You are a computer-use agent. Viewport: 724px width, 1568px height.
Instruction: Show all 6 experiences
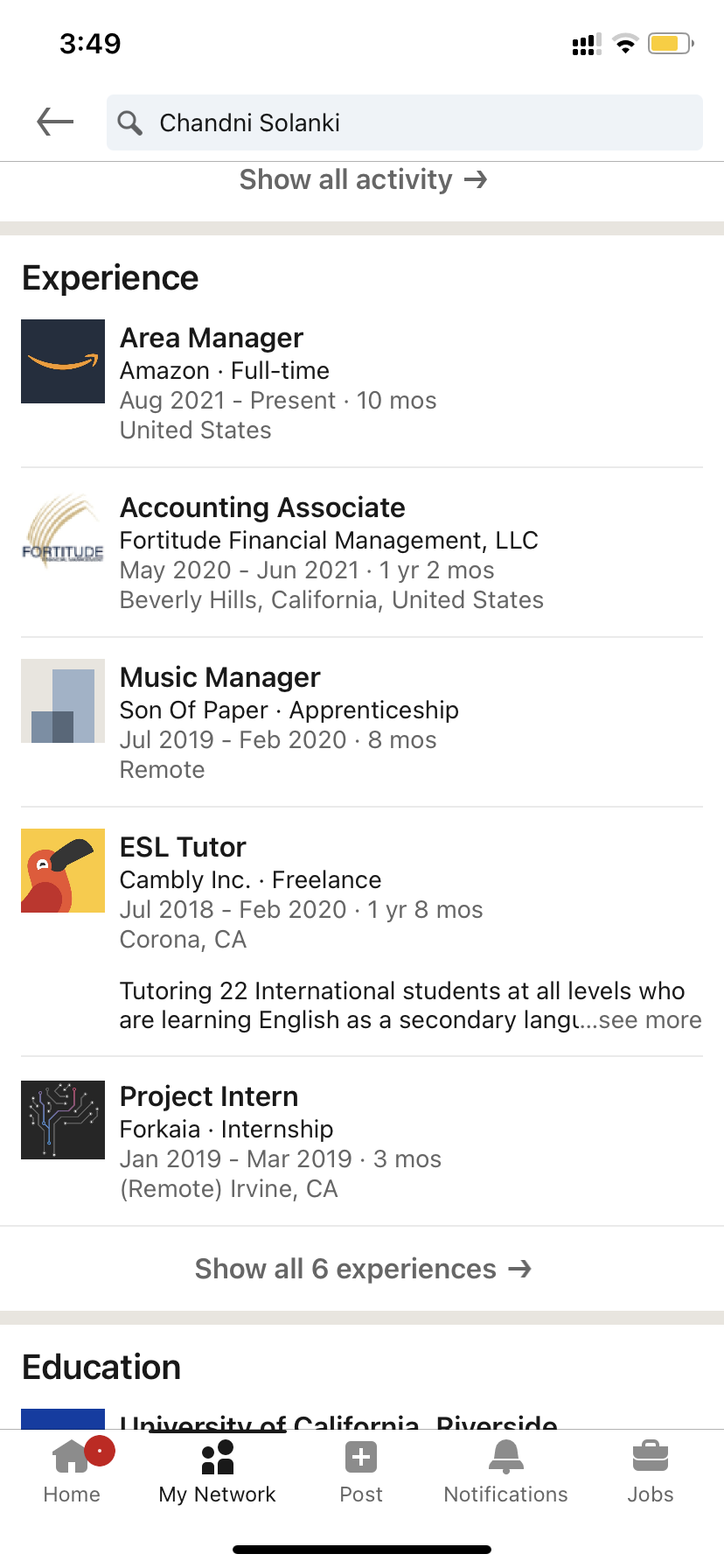click(362, 1269)
